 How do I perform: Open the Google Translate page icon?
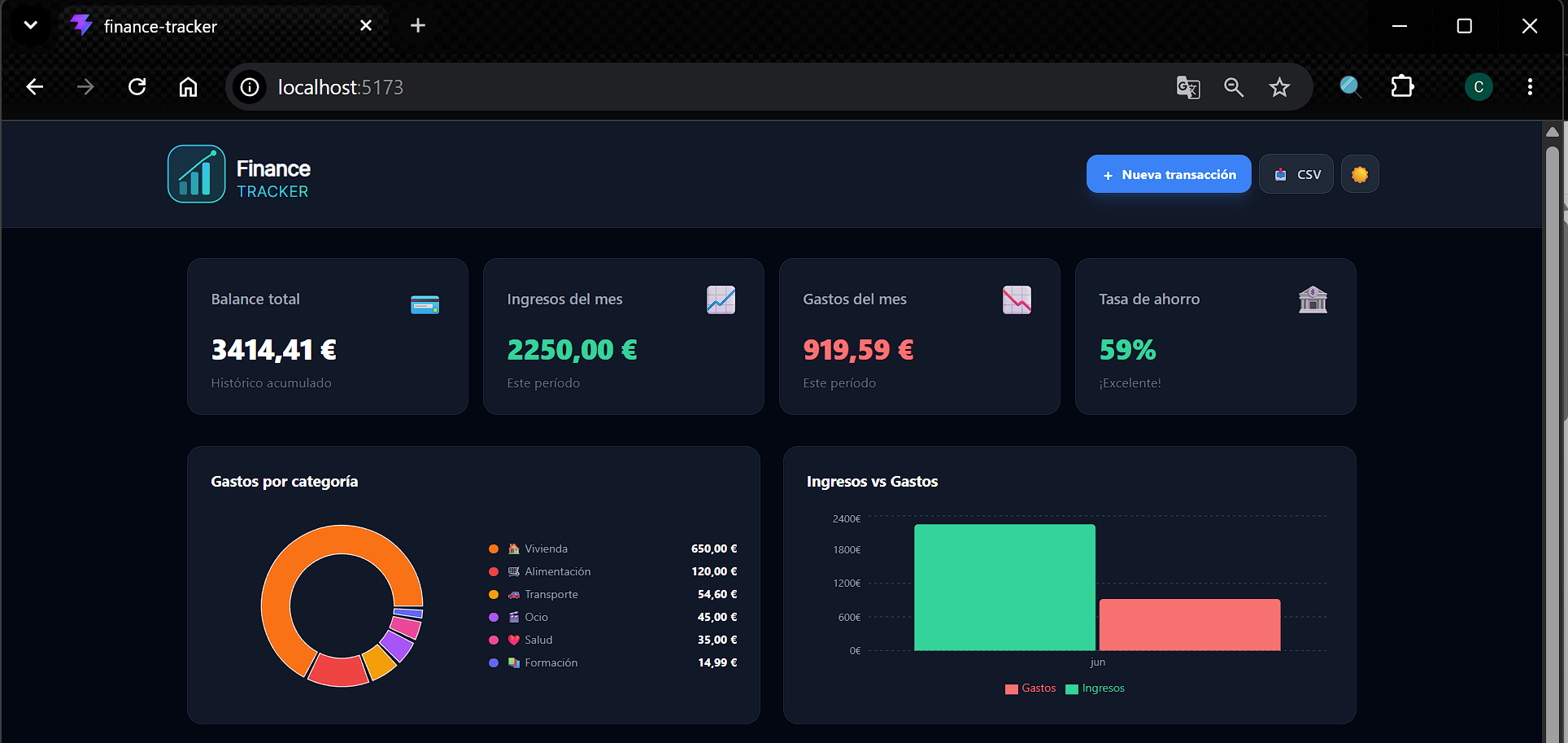coord(1188,87)
